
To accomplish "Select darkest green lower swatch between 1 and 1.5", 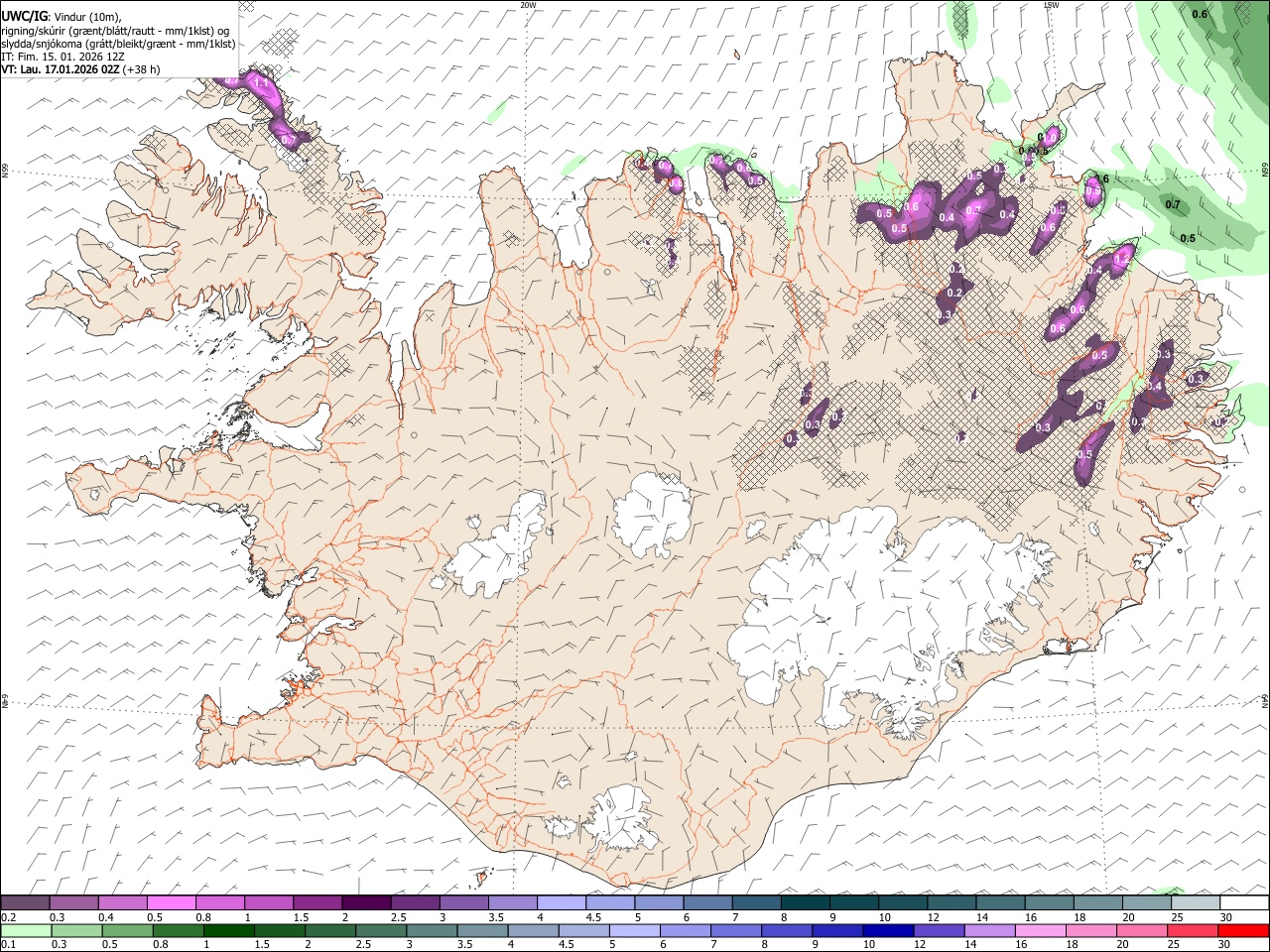I will [x=228, y=931].
